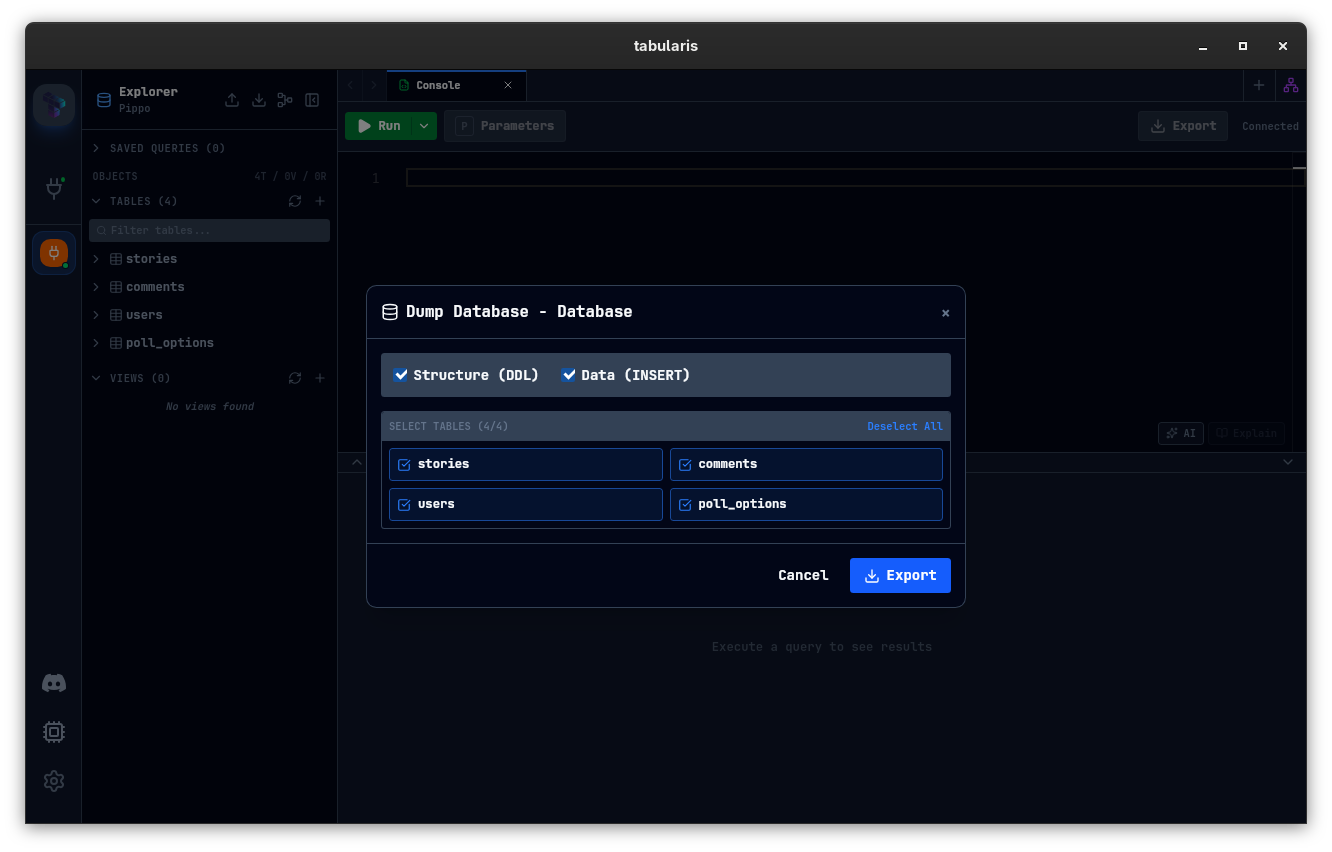Collapse the Explorer sidebar panel icon
The height and width of the screenshot is (852, 1332).
click(312, 100)
